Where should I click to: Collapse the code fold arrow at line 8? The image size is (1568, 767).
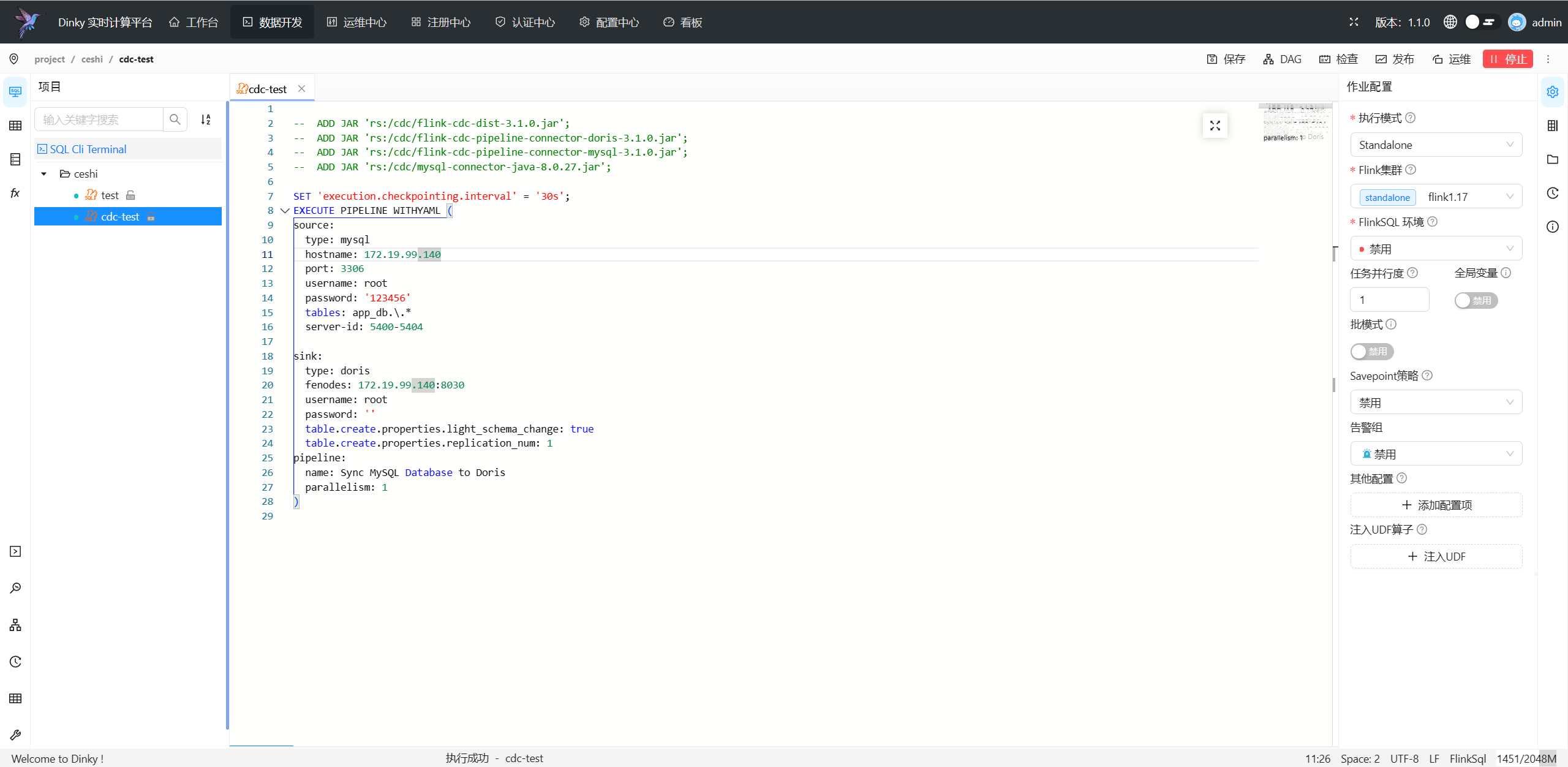coord(285,211)
